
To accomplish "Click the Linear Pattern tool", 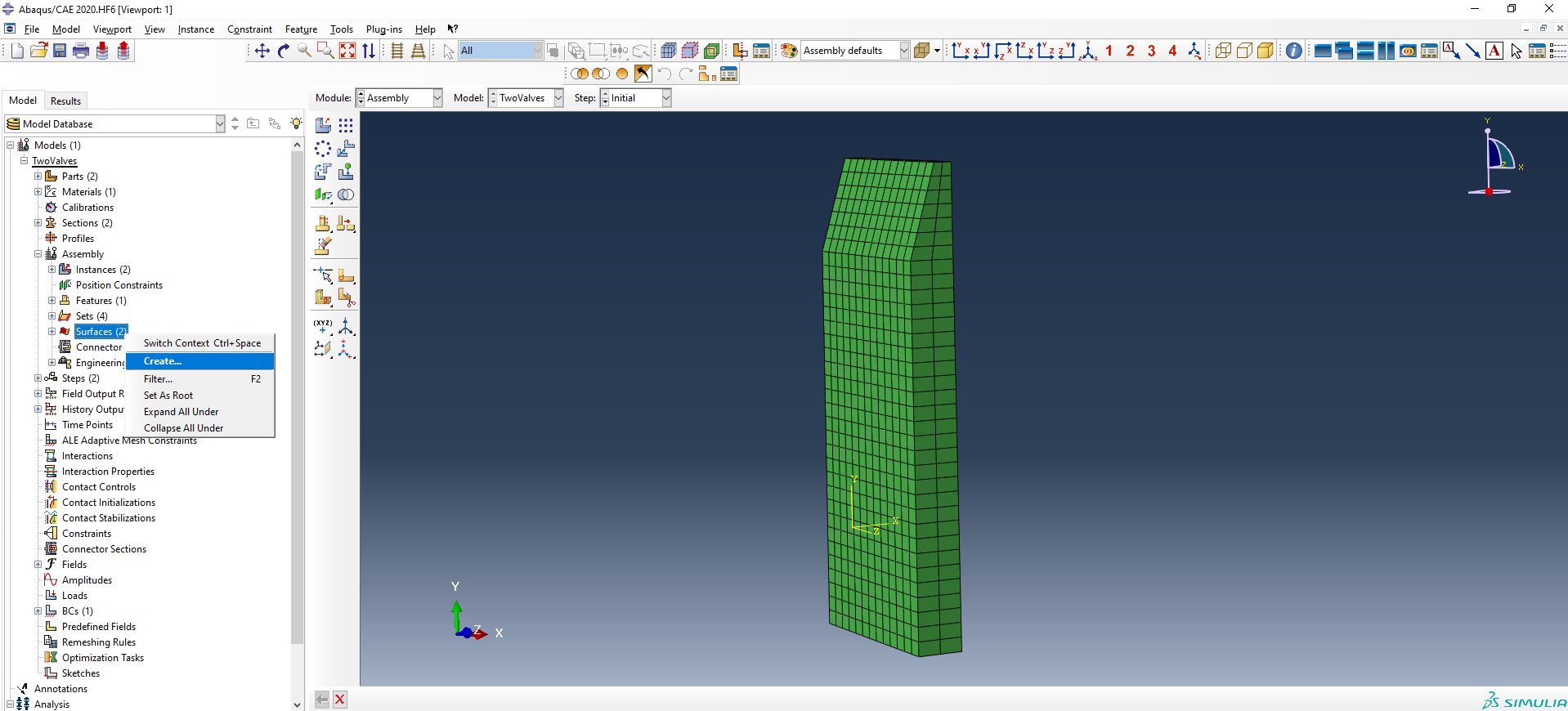I will pos(346,126).
